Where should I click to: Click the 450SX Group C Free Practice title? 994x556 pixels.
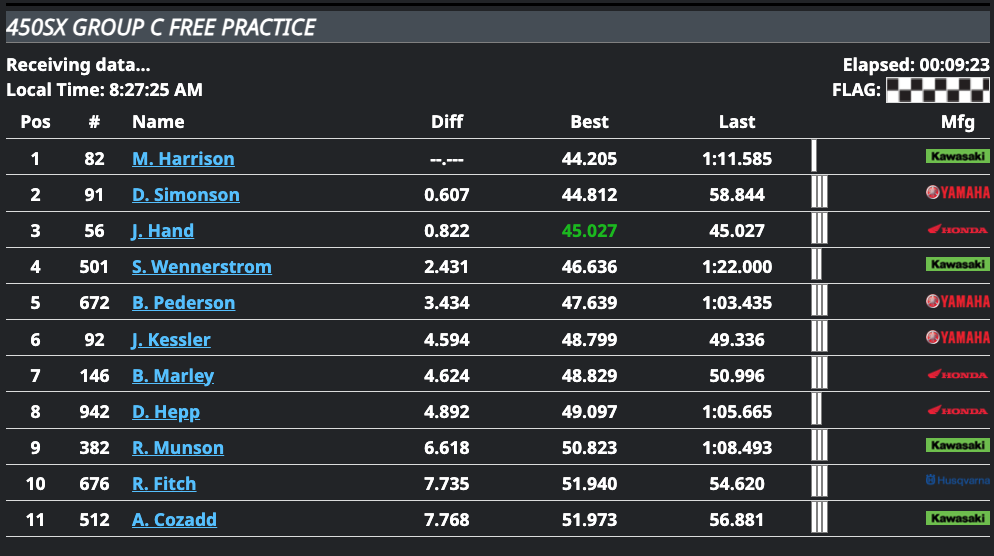pyautogui.click(x=161, y=28)
